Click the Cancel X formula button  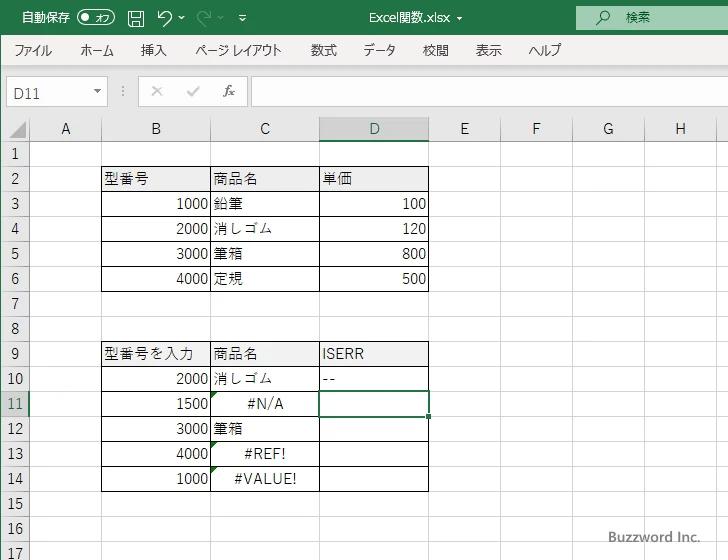[157, 91]
